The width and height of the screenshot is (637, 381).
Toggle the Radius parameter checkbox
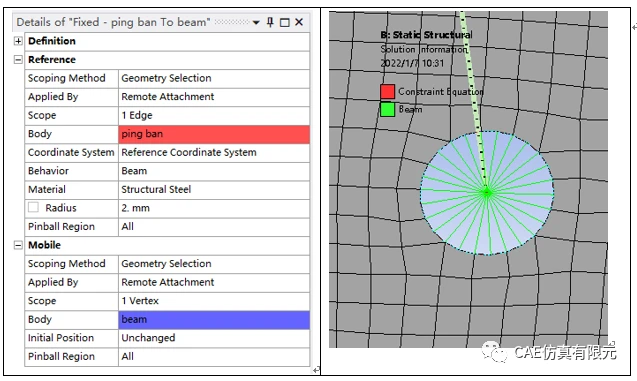33,208
